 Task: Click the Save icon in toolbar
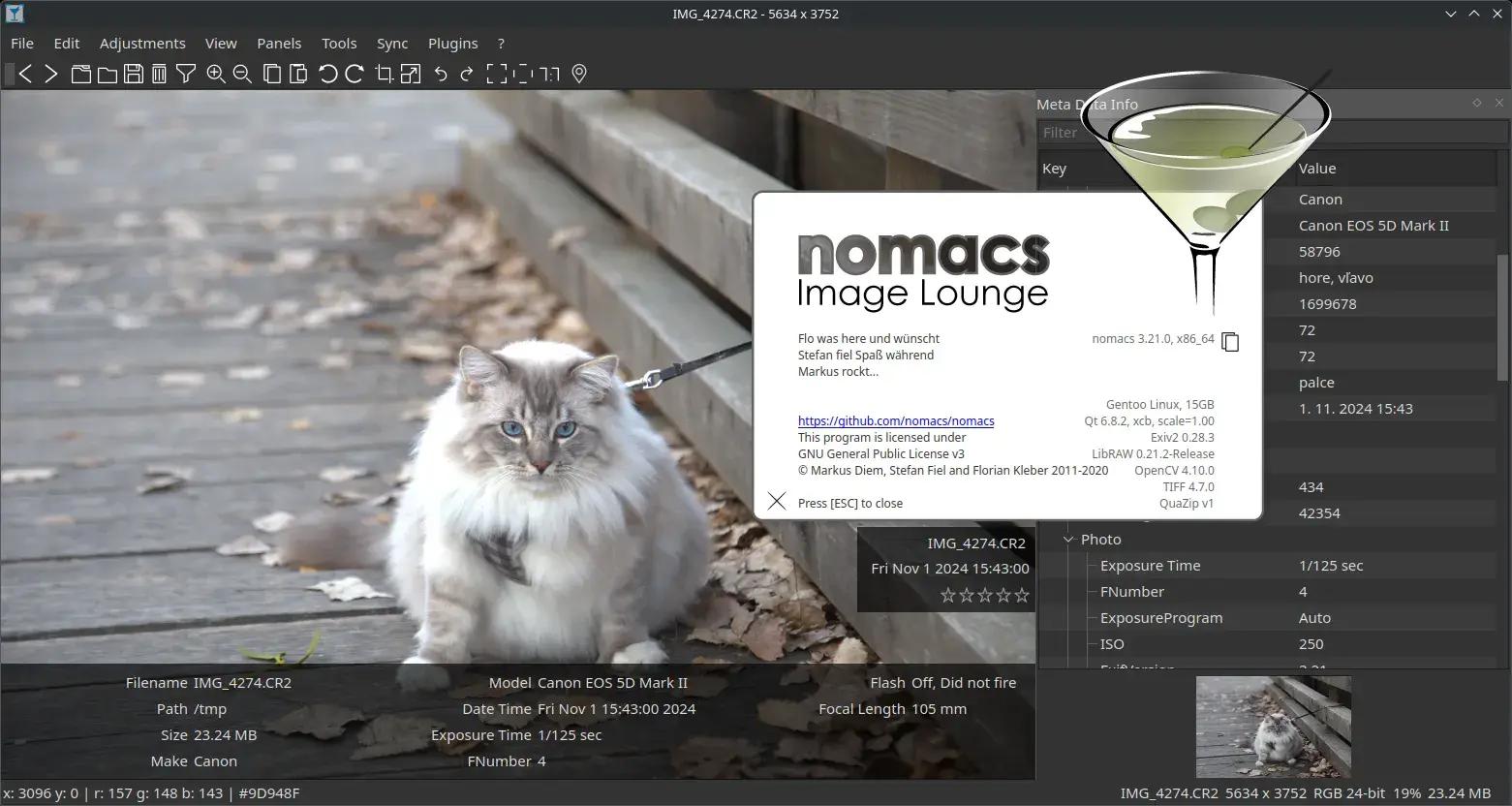(134, 74)
